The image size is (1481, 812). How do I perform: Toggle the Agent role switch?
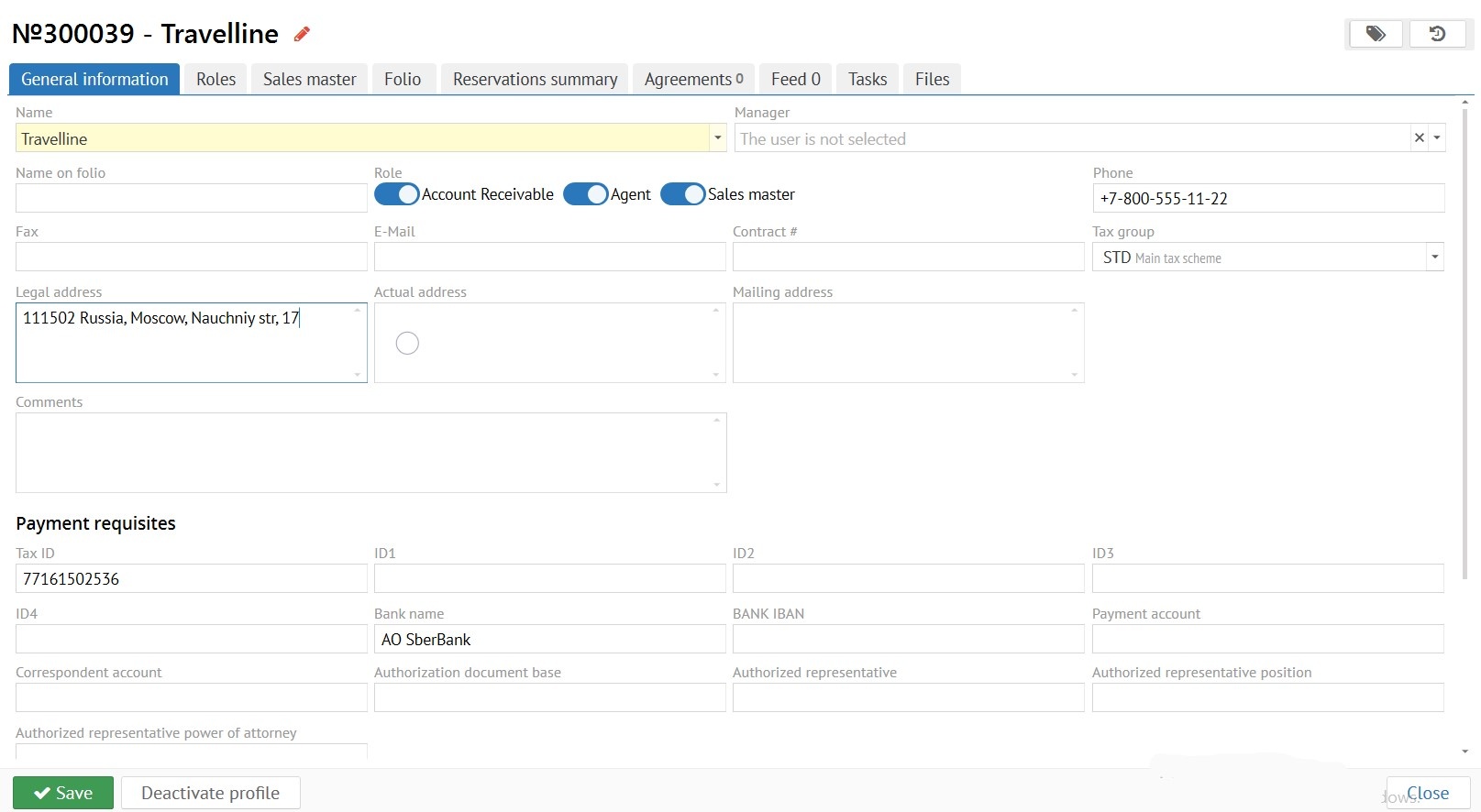click(586, 194)
